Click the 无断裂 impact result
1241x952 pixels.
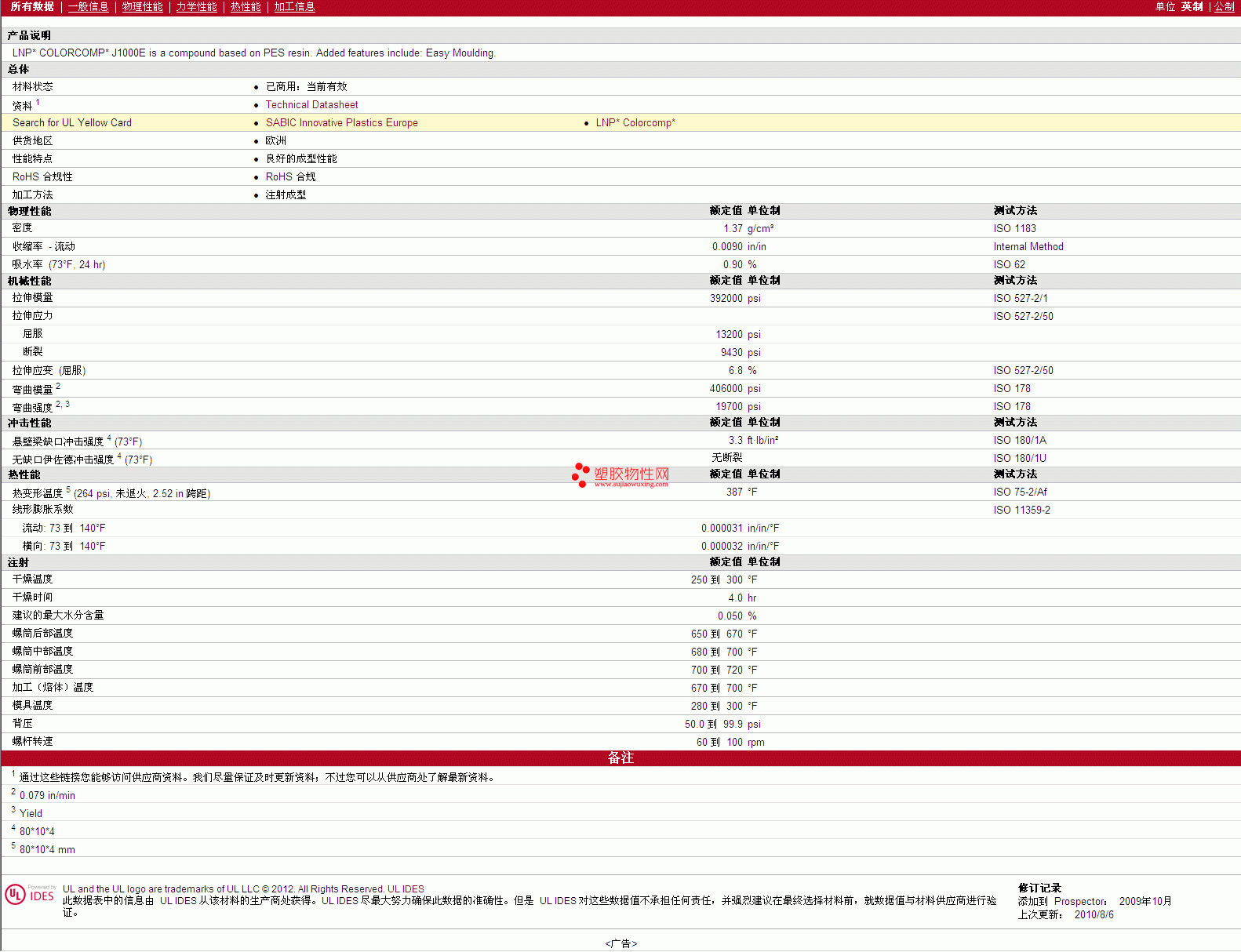coord(726,457)
